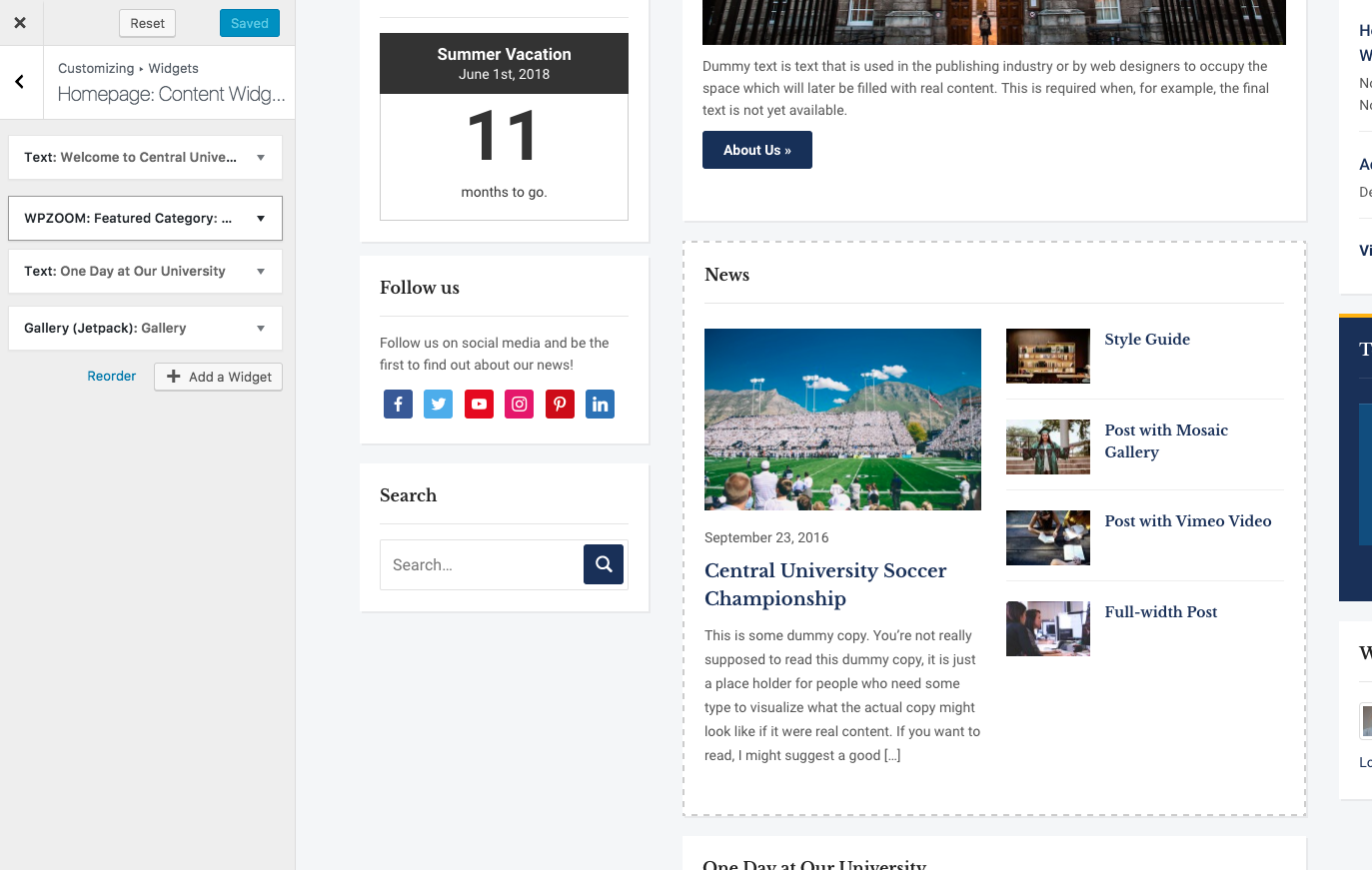
Task: Open the soccer stadium featured image
Action: [x=842, y=420]
